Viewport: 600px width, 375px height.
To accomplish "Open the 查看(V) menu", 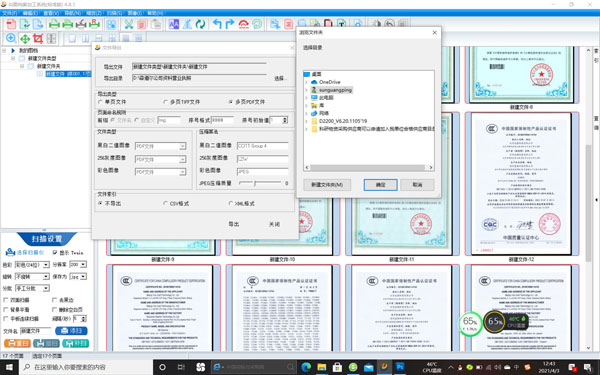I will coord(51,13).
